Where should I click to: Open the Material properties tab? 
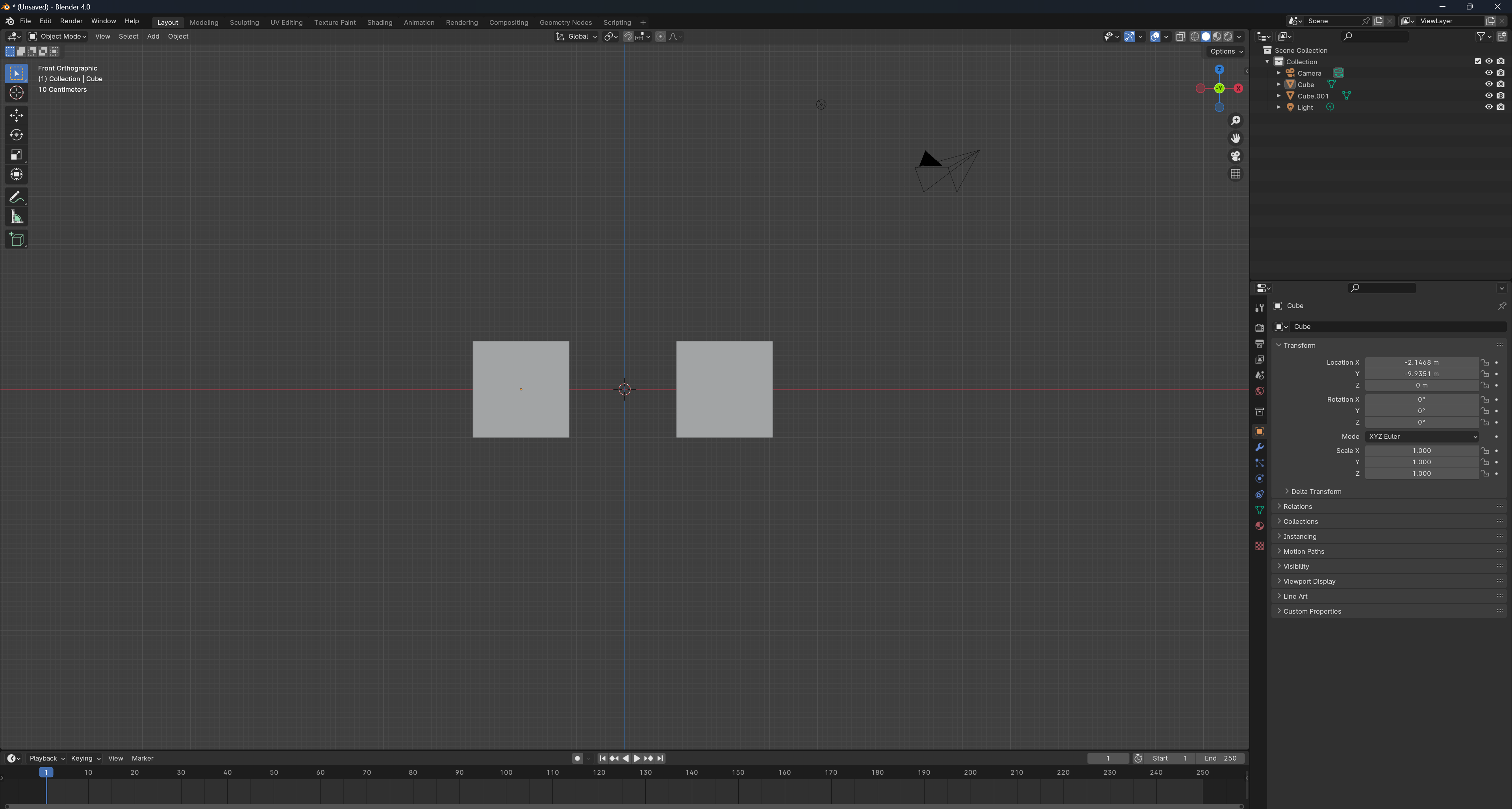click(x=1259, y=526)
